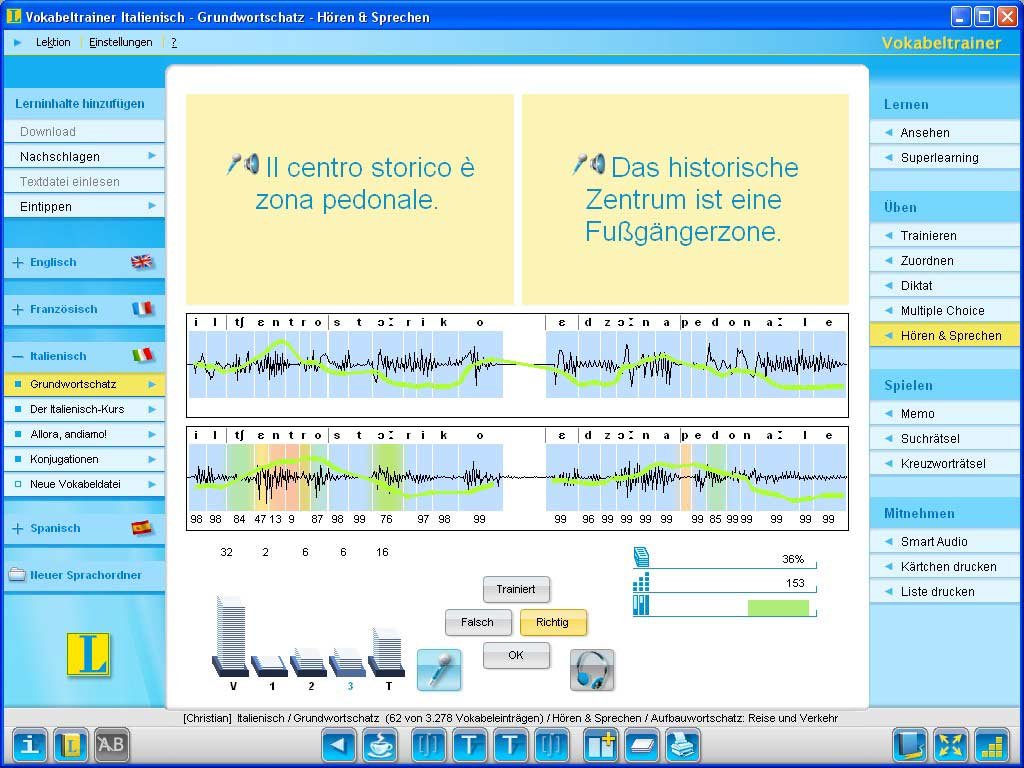This screenshot has width=1024, height=768.
Task: Click the microphone record button
Action: (439, 669)
